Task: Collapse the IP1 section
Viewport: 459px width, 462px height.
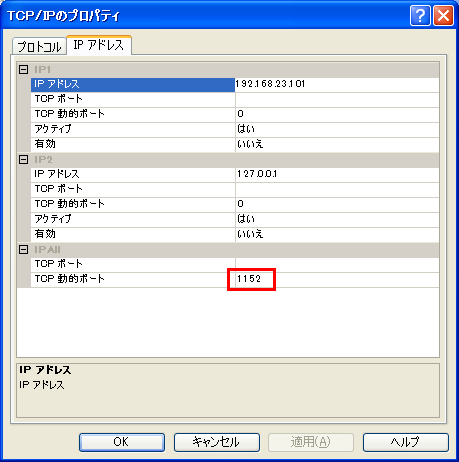Action: point(23,70)
